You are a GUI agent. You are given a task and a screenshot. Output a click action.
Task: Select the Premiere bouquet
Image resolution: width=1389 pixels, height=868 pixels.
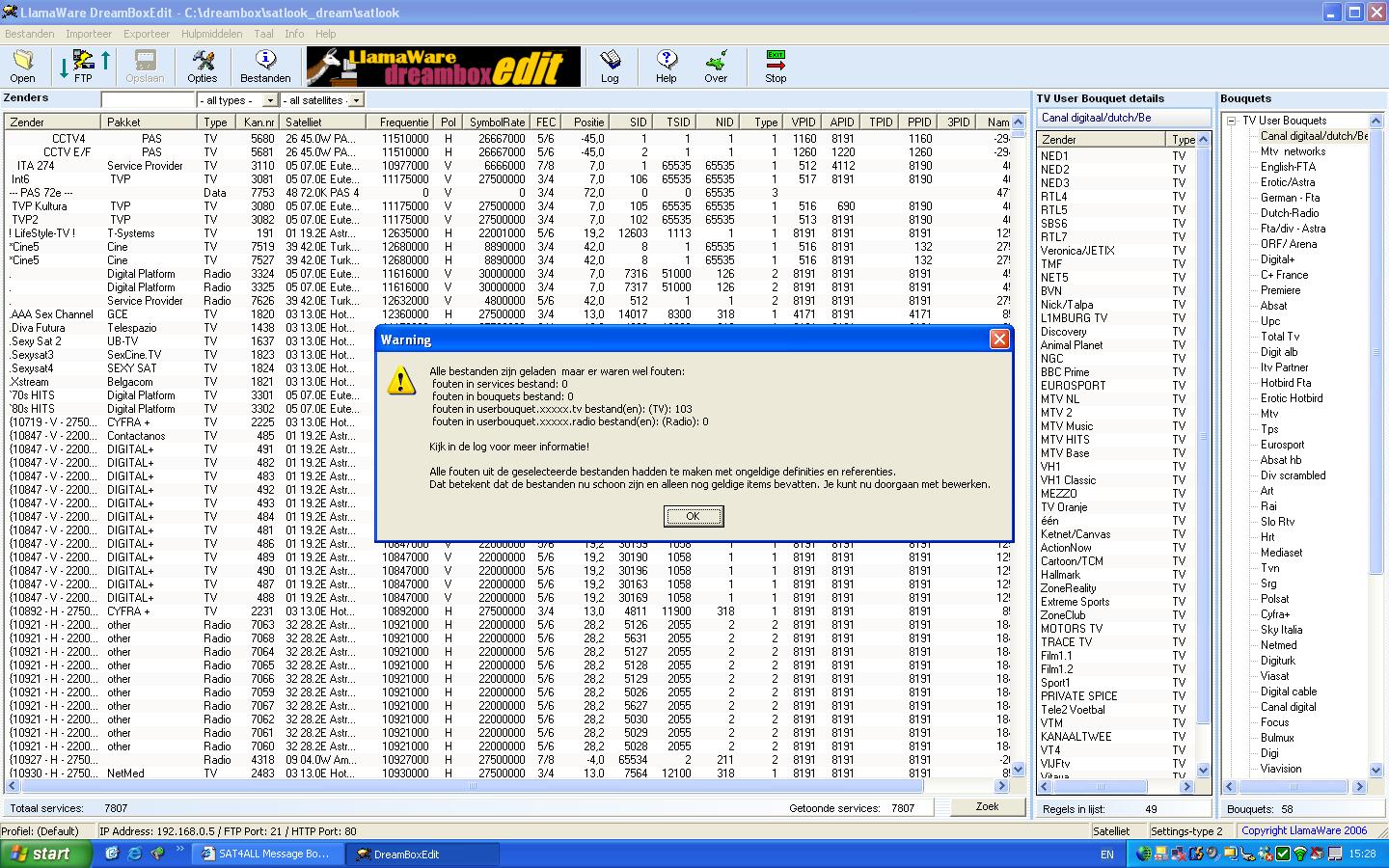coord(1280,290)
